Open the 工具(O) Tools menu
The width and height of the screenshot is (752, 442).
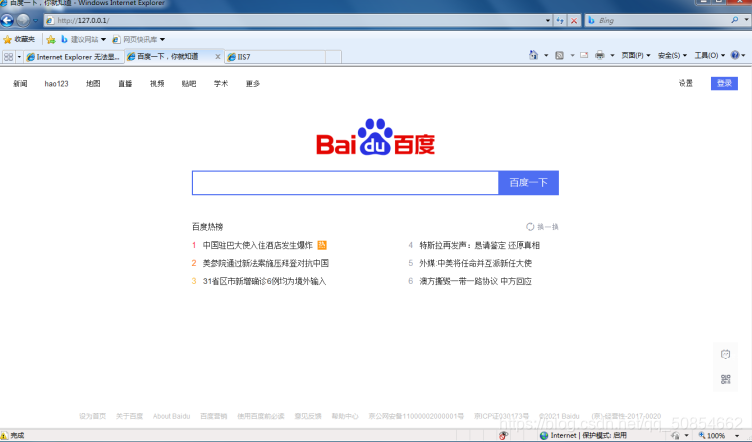[x=710, y=56]
